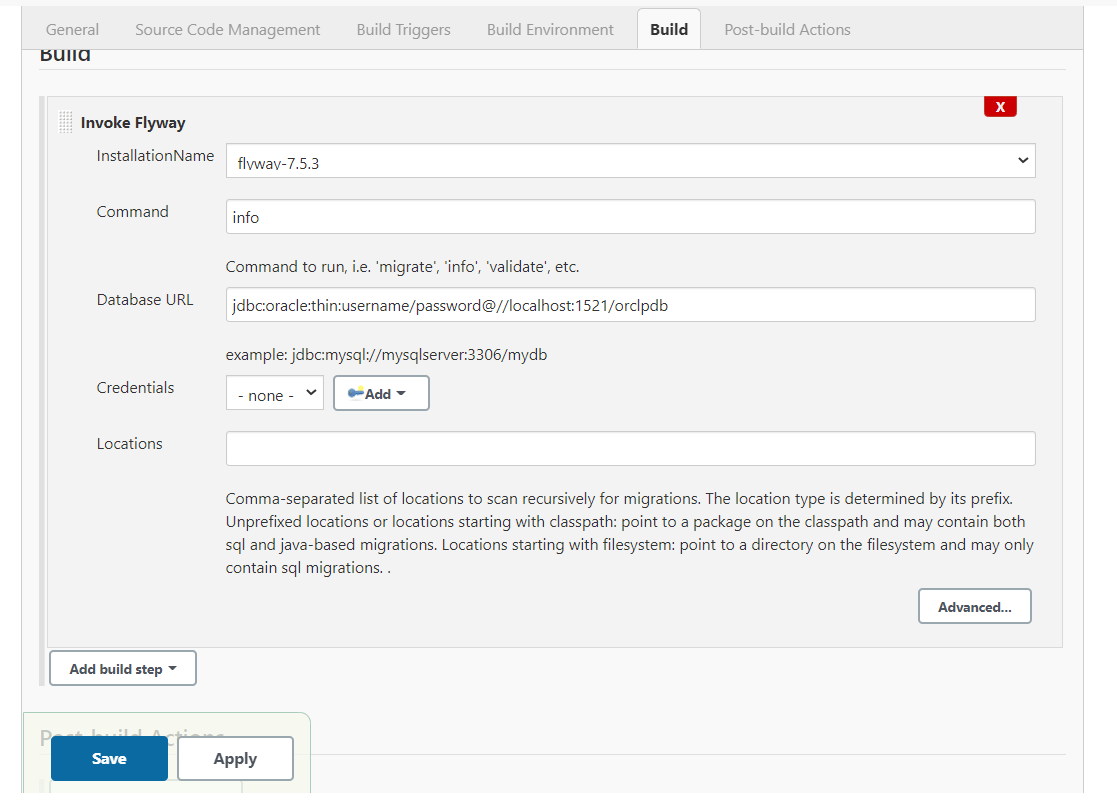Open the Credentials none dropdown

pos(274,392)
